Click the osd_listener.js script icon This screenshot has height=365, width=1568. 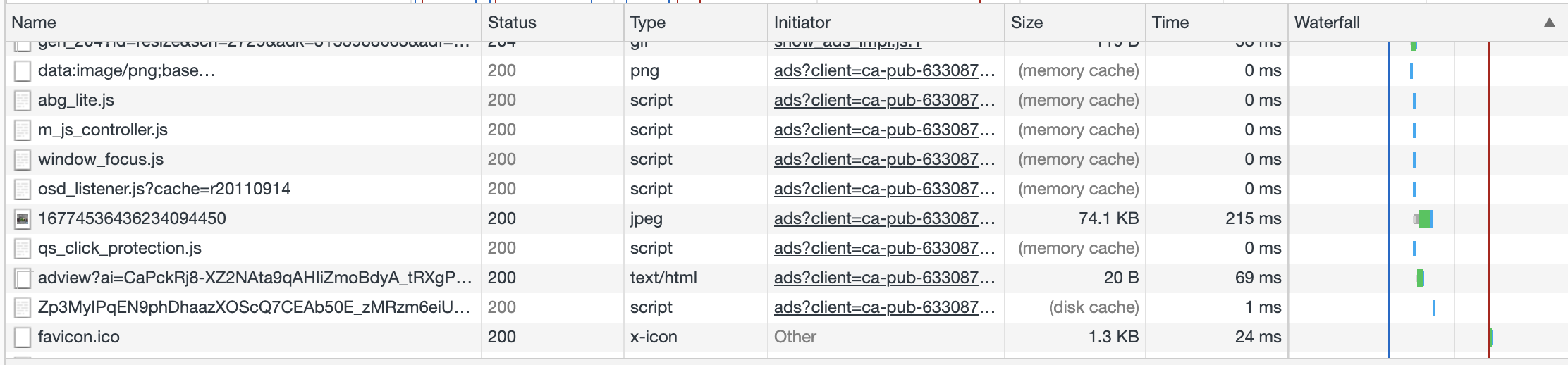pyautogui.click(x=23, y=190)
